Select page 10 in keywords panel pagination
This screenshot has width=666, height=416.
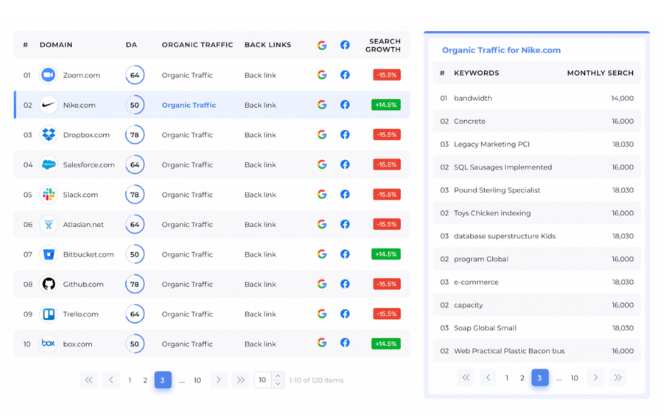pyautogui.click(x=574, y=378)
